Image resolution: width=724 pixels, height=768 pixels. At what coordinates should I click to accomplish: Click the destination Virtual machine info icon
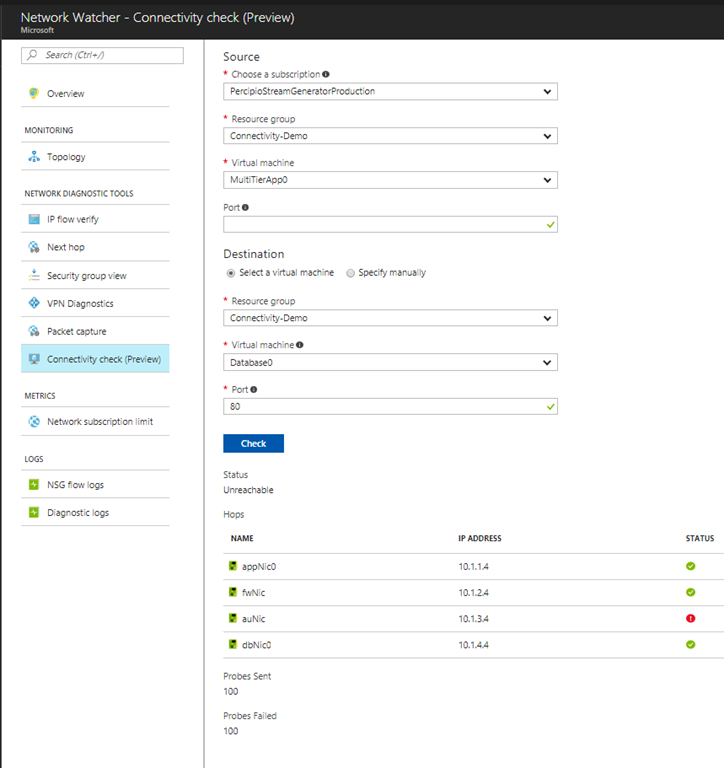tap(300, 345)
